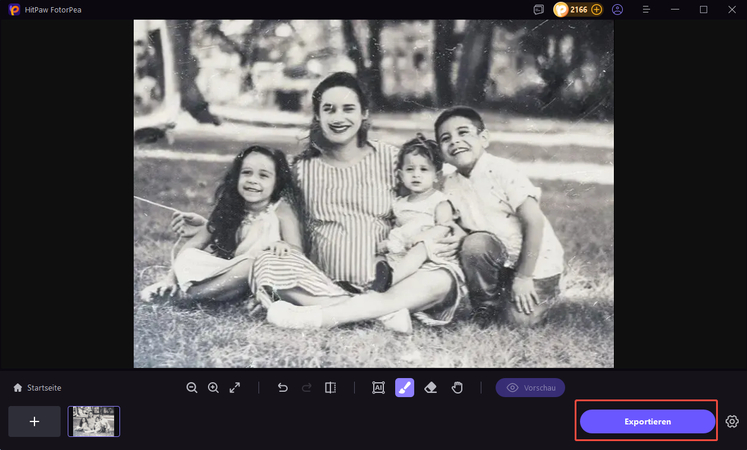Go to Startseite home
Viewport: 747px width, 450px height.
37,388
